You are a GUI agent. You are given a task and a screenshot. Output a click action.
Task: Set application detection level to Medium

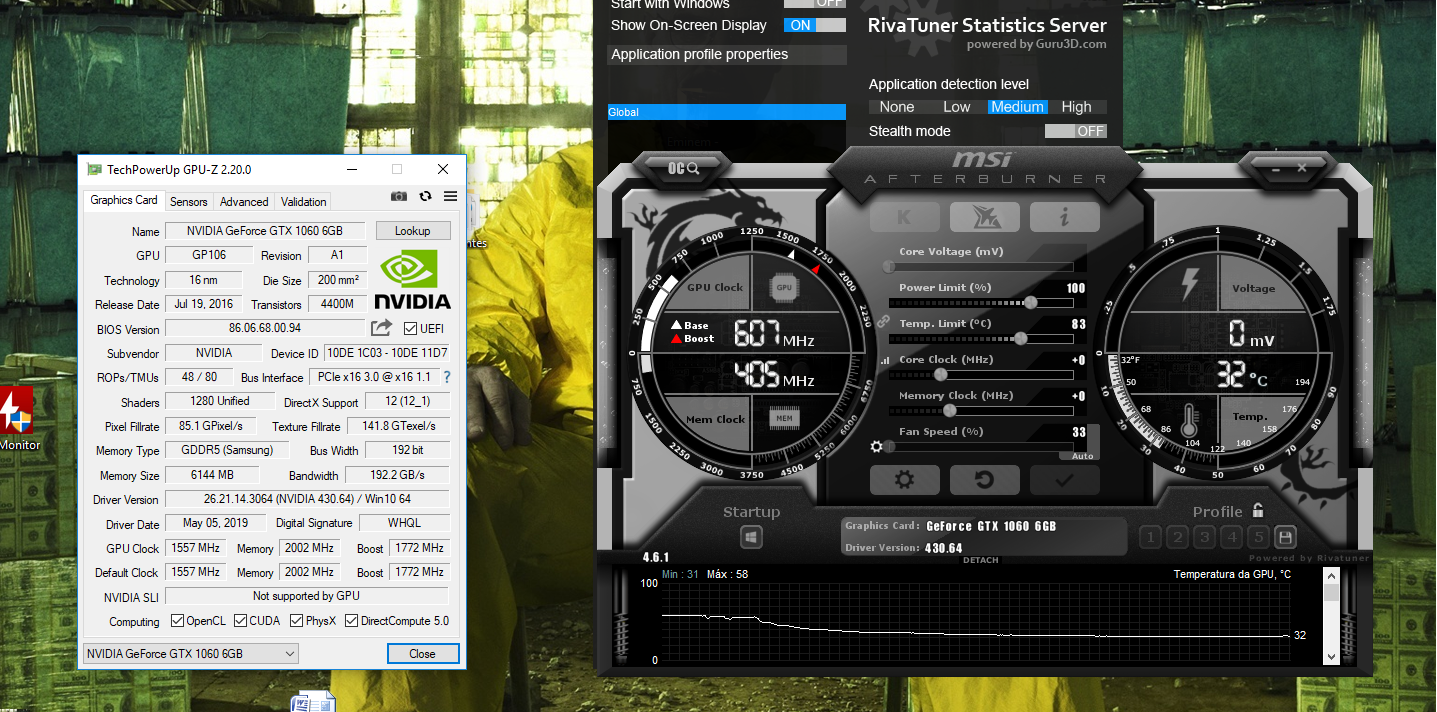pos(1017,107)
